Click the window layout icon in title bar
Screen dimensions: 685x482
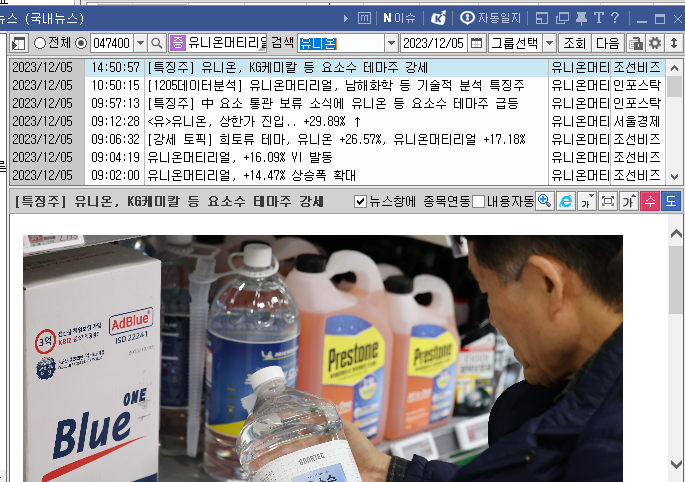click(x=542, y=18)
